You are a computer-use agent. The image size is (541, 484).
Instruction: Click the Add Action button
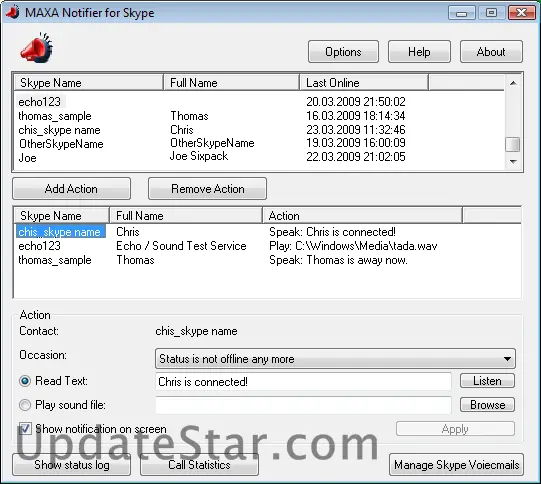coord(71,189)
